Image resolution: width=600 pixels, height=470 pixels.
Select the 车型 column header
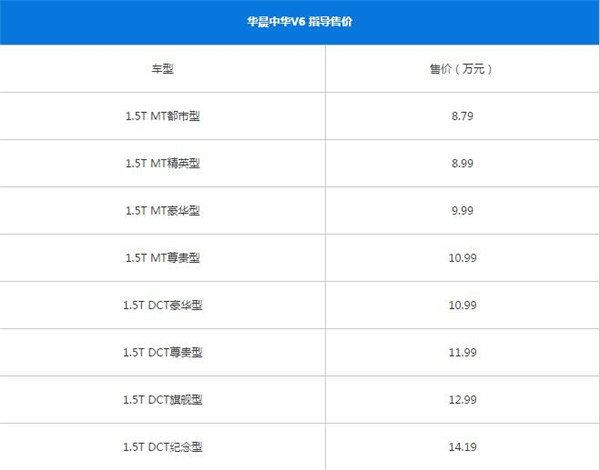[x=163, y=69]
